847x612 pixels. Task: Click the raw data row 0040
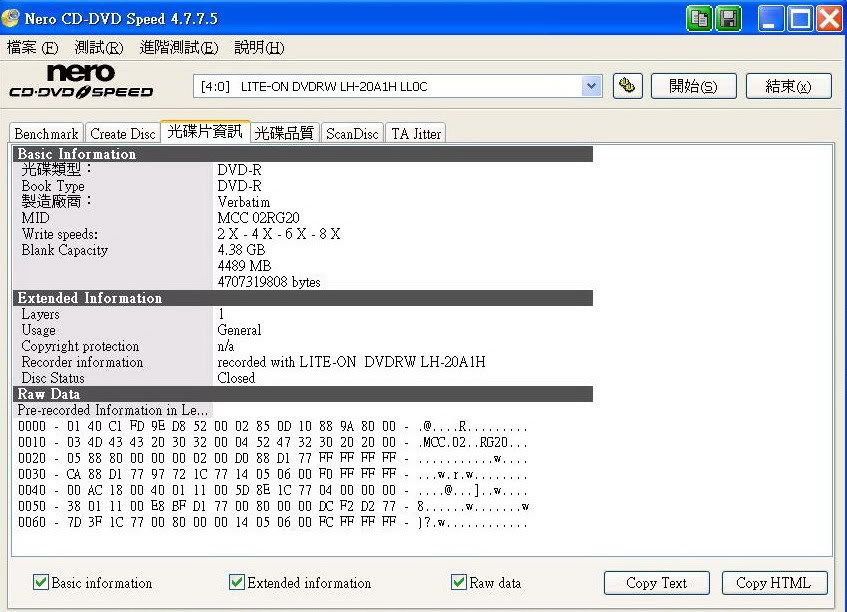(x=272, y=490)
